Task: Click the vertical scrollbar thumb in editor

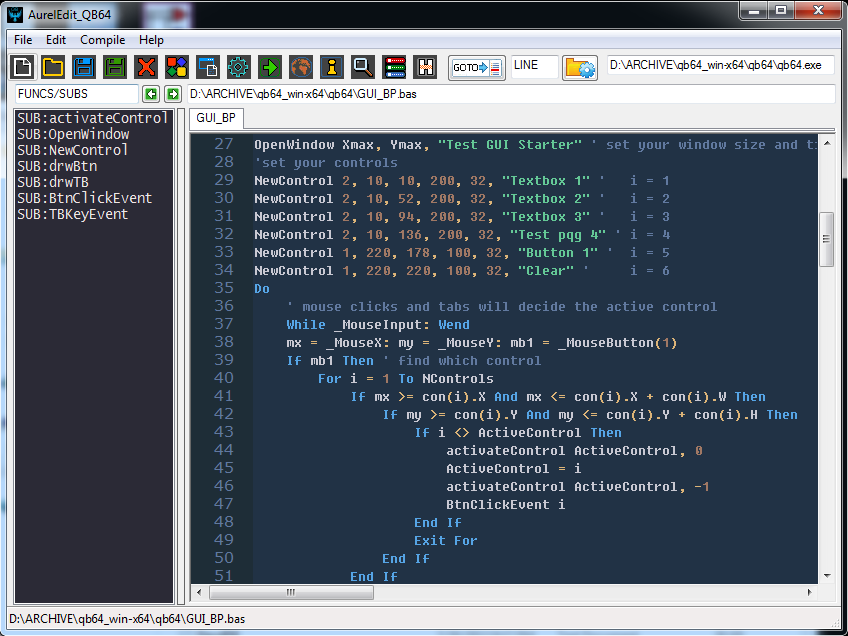Action: (826, 238)
